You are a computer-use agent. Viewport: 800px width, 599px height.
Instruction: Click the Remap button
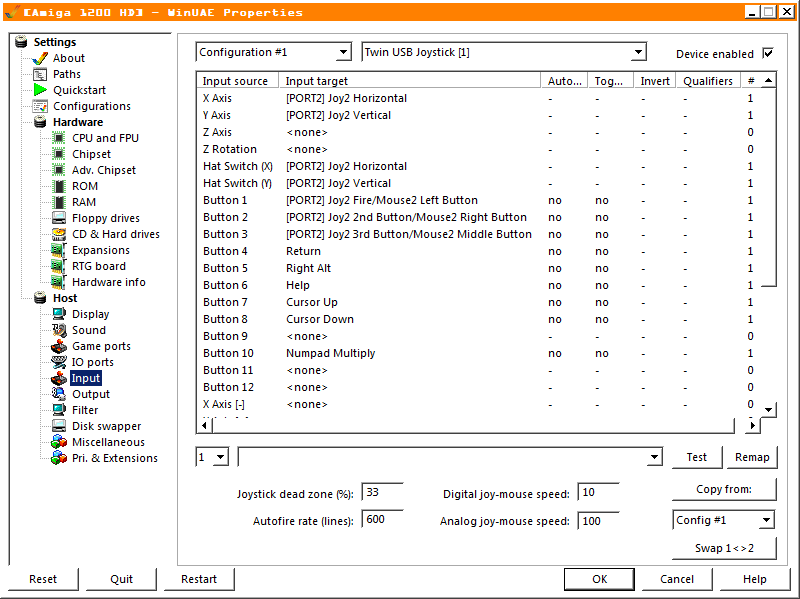click(752, 457)
